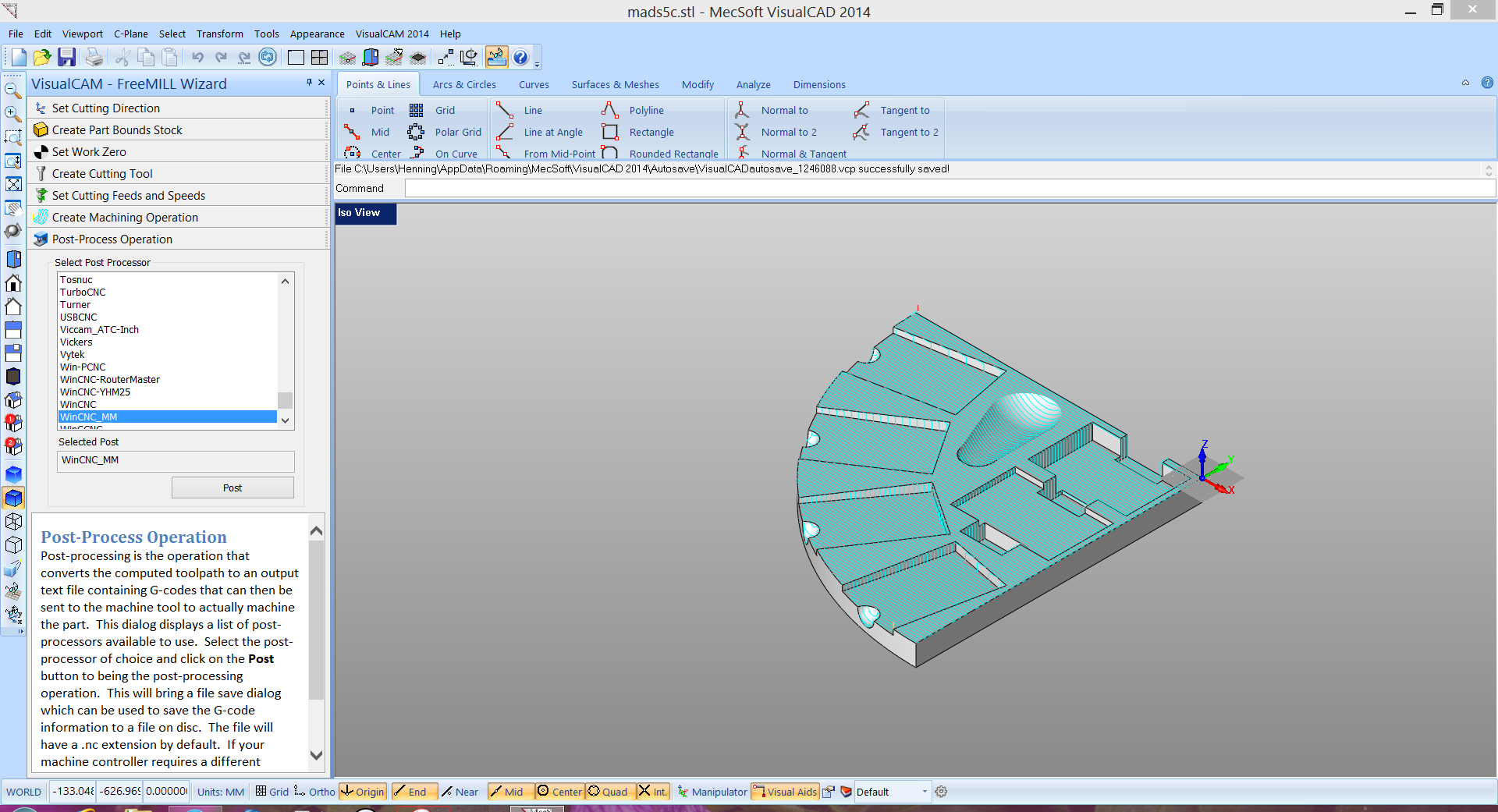The width and height of the screenshot is (1498, 812).
Task: Toggle the Ortho mode option
Action: pos(314,792)
